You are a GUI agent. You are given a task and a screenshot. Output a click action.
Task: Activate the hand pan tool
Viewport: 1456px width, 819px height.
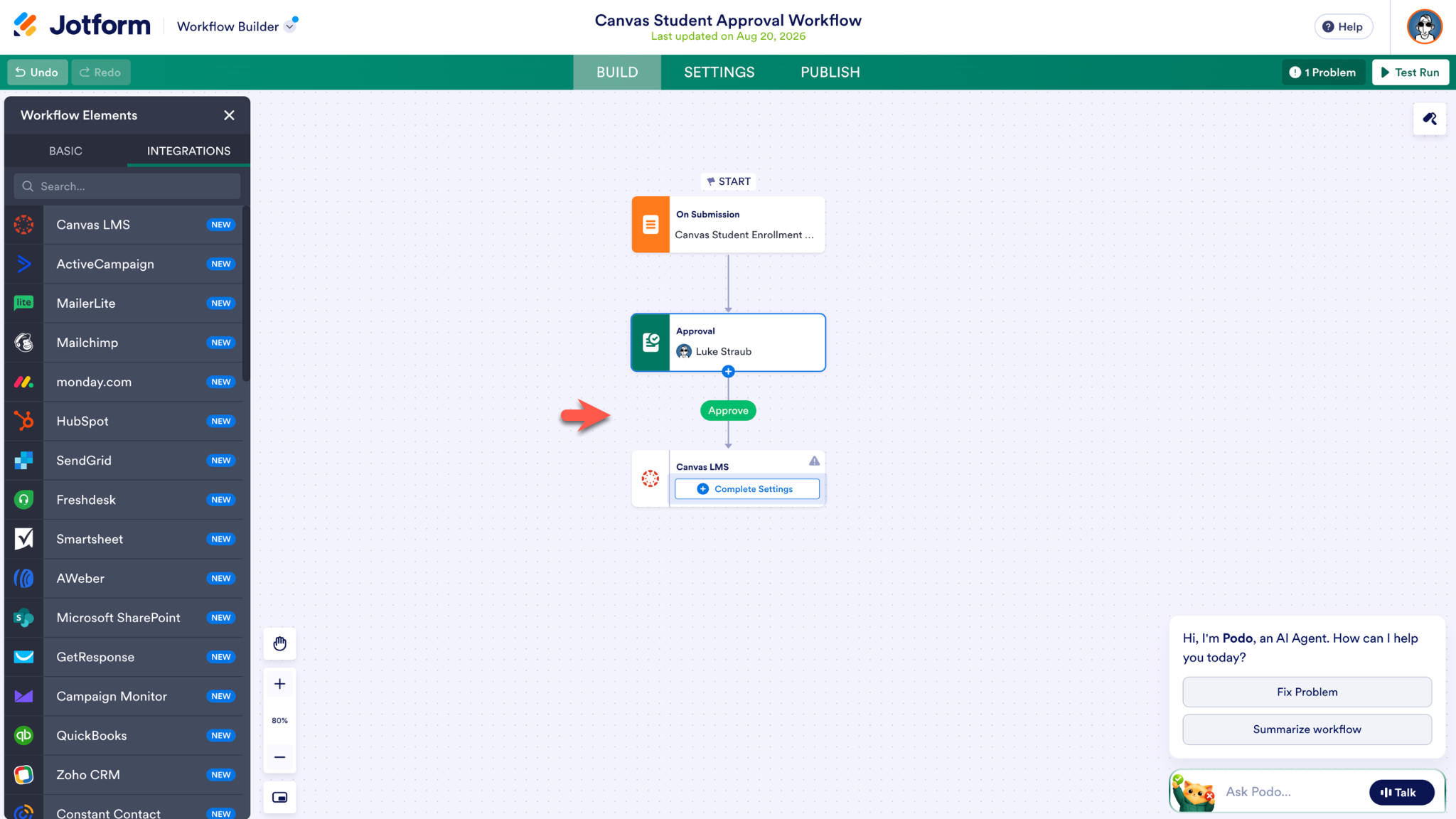[279, 644]
